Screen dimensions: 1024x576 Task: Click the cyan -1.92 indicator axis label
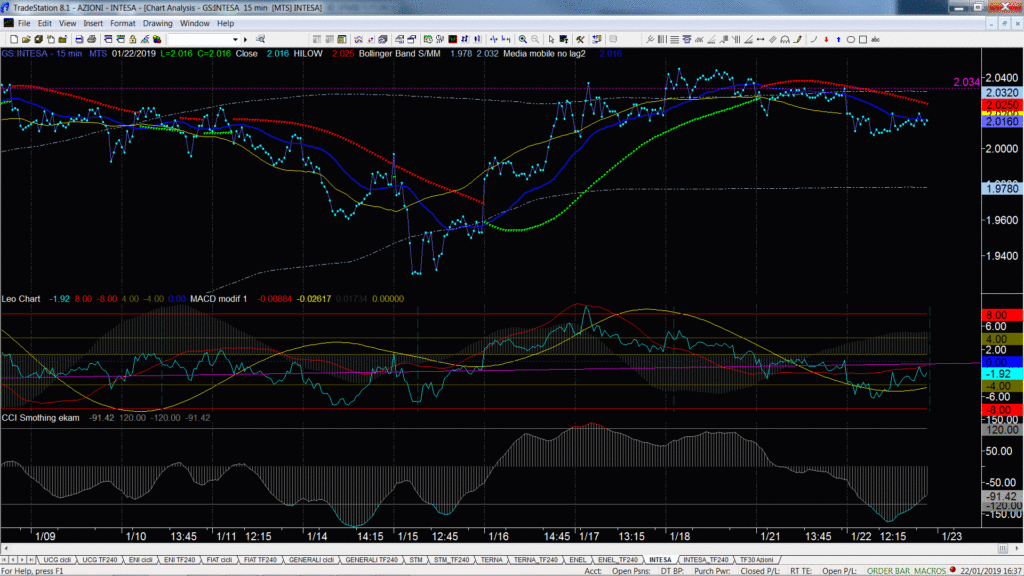click(1002, 374)
